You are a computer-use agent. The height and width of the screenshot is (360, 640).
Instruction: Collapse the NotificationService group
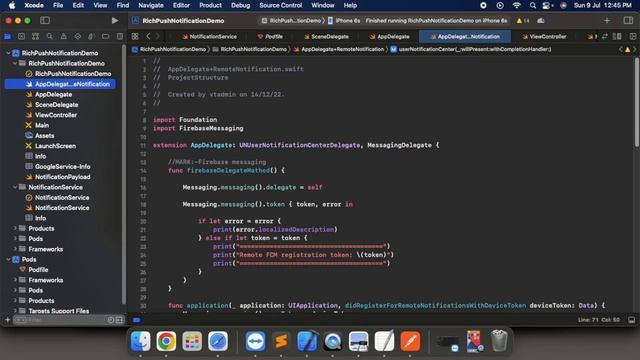click(x=15, y=187)
